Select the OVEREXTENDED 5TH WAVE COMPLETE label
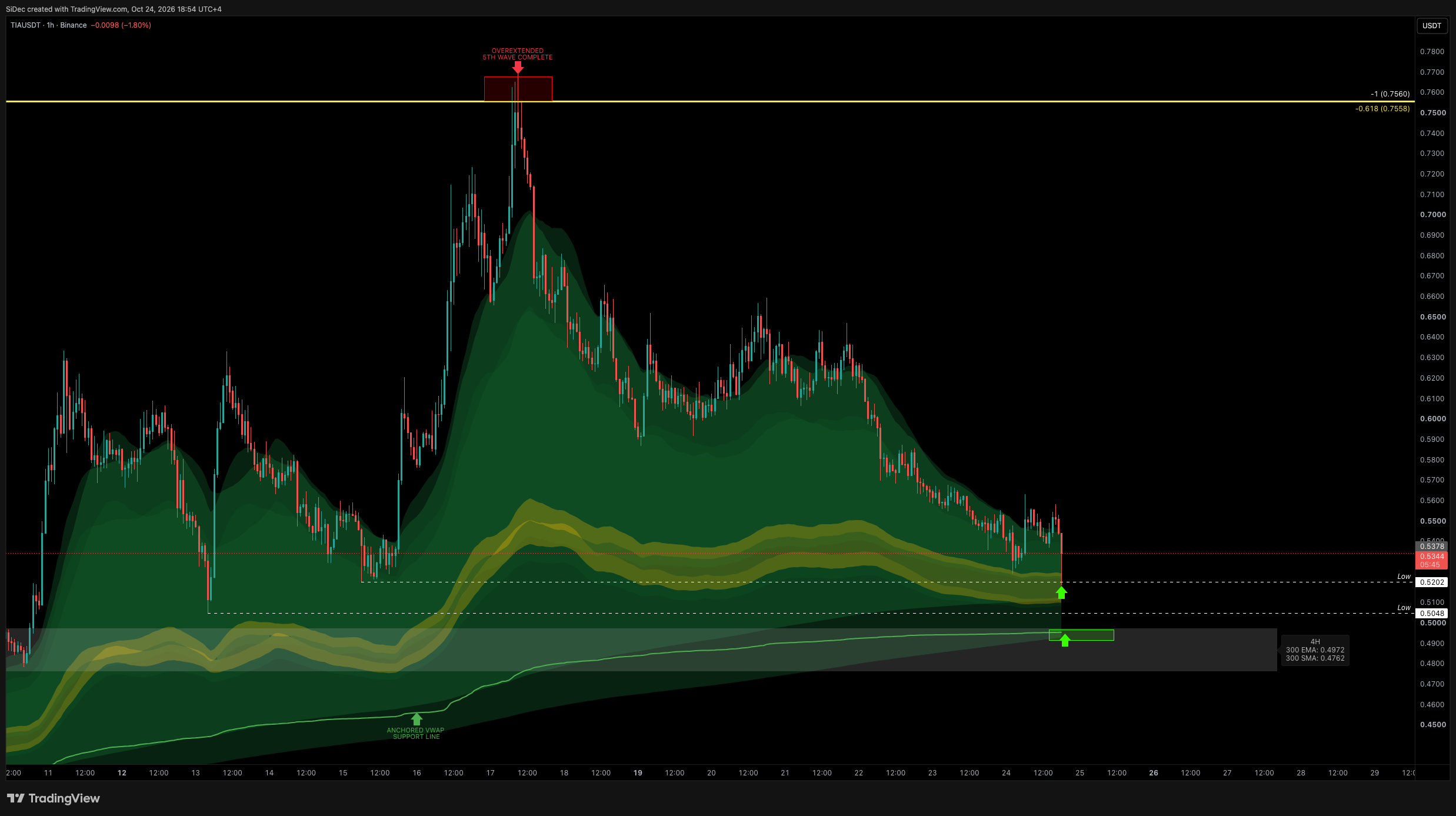1456x816 pixels. pos(518,54)
